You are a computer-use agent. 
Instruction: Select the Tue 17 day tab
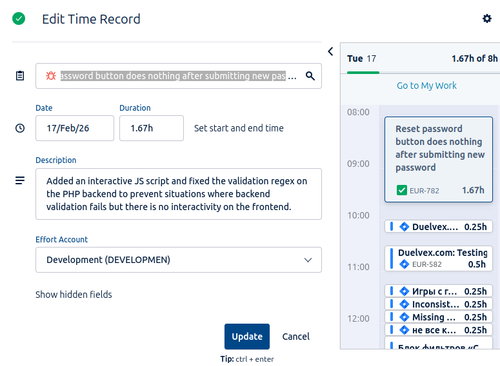pyautogui.click(x=362, y=59)
